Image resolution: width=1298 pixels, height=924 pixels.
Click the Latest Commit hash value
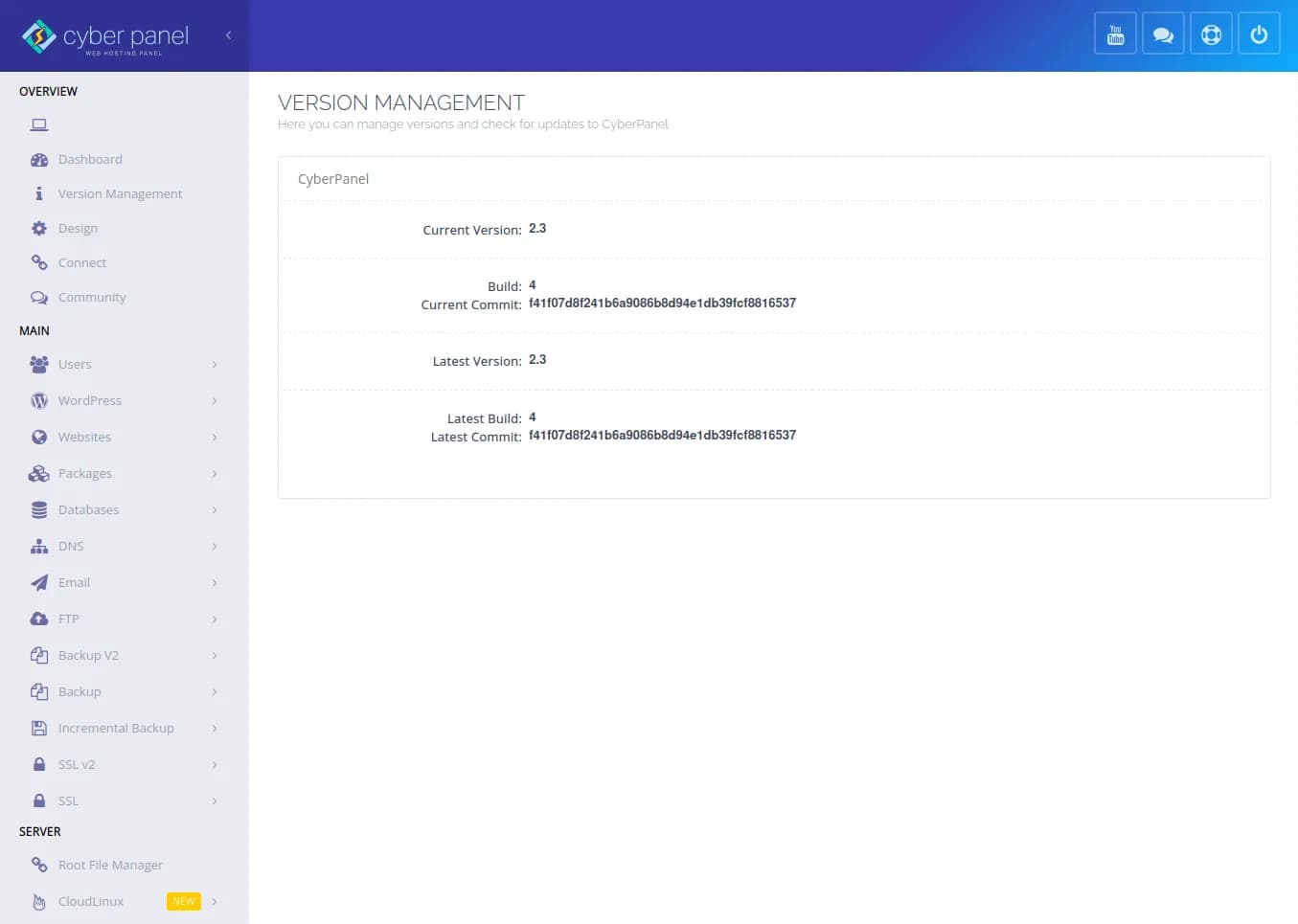pyautogui.click(x=662, y=435)
